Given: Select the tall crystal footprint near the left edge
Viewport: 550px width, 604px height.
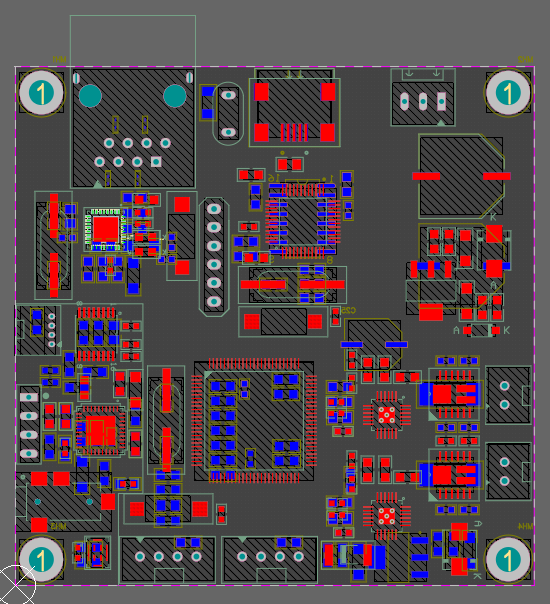Looking at the screenshot, I should (54, 245).
